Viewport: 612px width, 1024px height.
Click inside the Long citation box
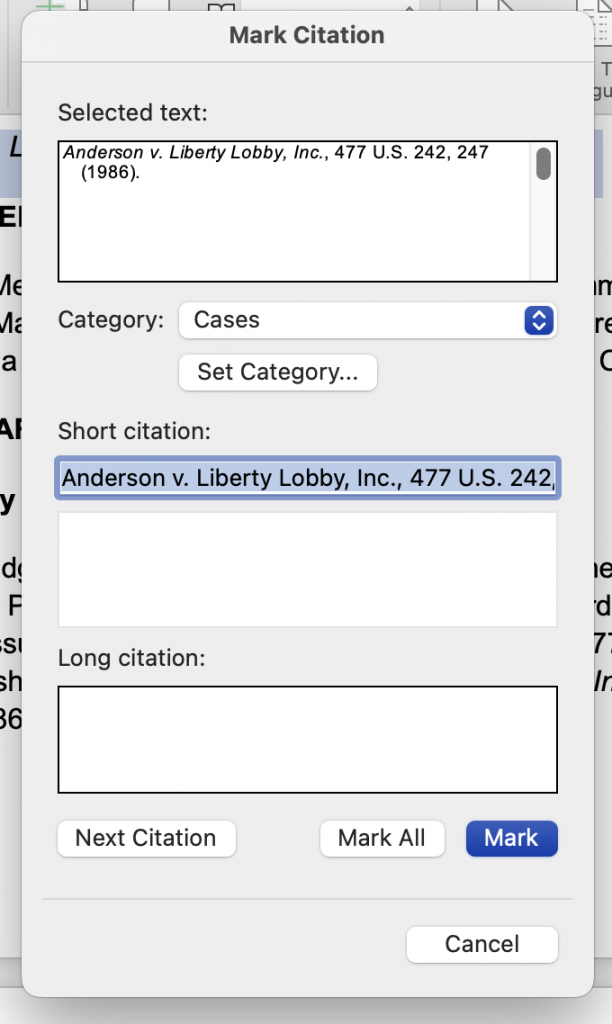[x=307, y=738]
